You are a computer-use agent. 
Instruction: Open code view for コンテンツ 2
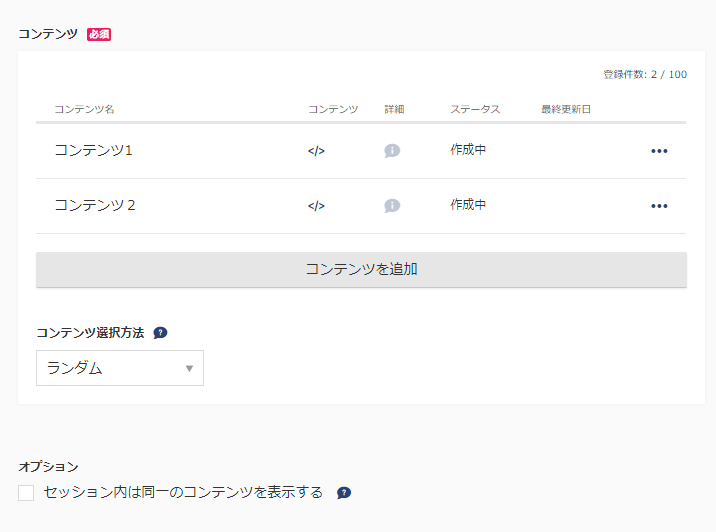(316, 206)
